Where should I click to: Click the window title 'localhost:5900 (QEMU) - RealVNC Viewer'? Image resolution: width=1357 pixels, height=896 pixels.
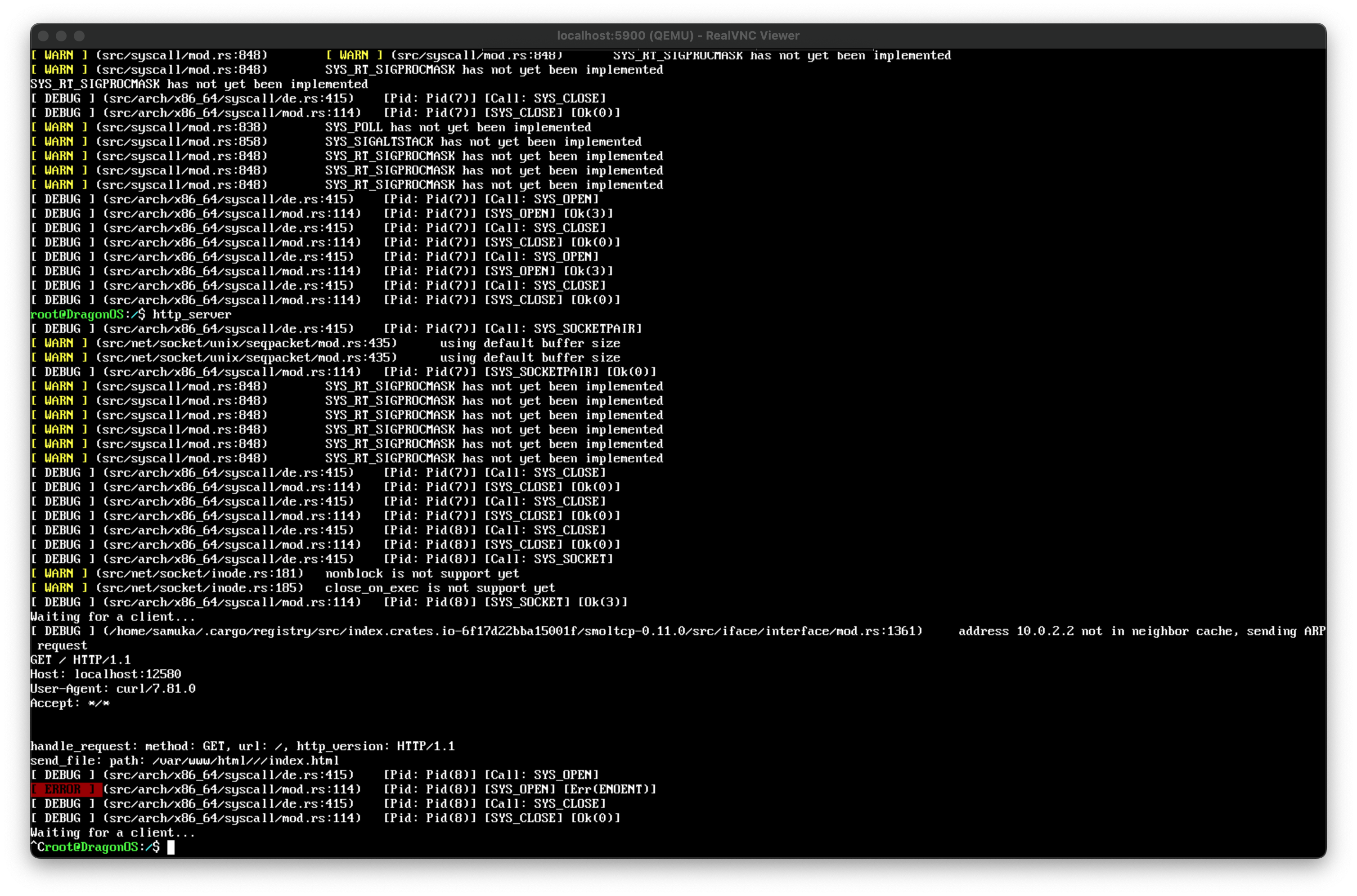[678, 36]
